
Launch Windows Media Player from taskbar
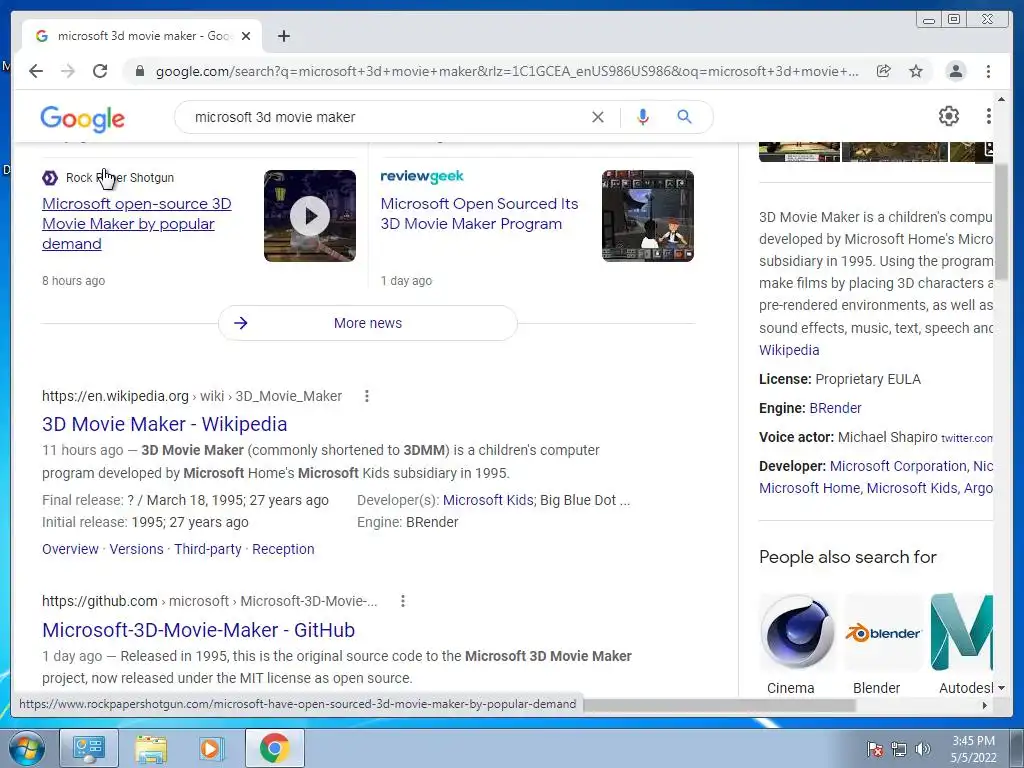click(x=212, y=748)
